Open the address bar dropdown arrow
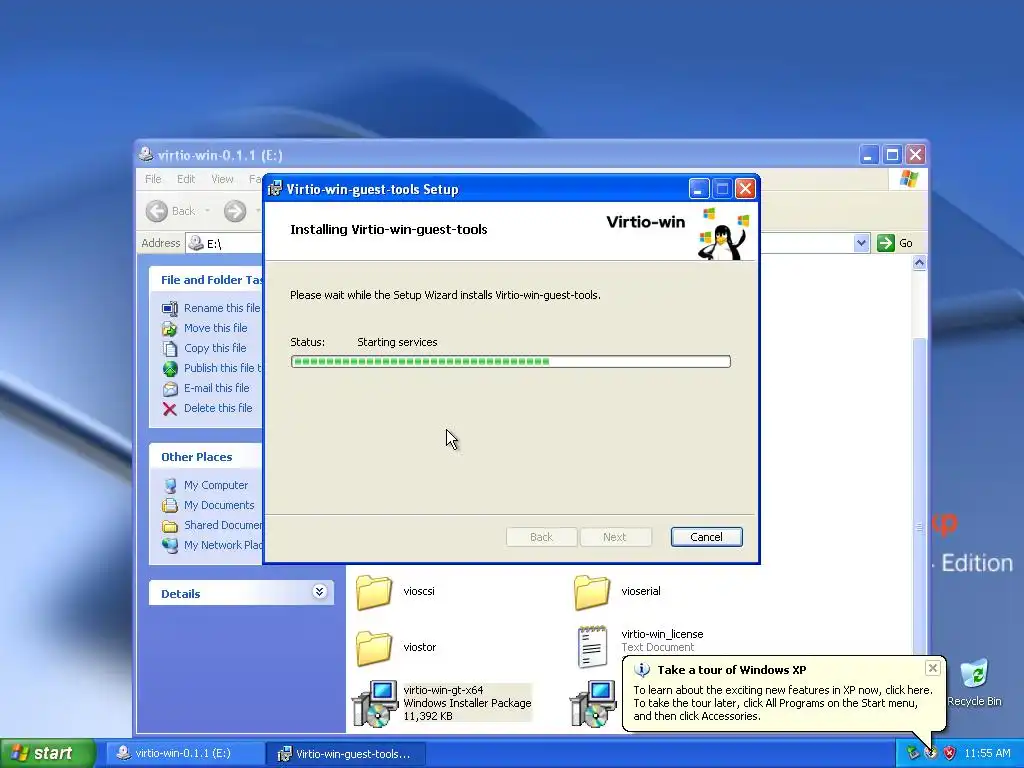The image size is (1024, 768). (861, 243)
